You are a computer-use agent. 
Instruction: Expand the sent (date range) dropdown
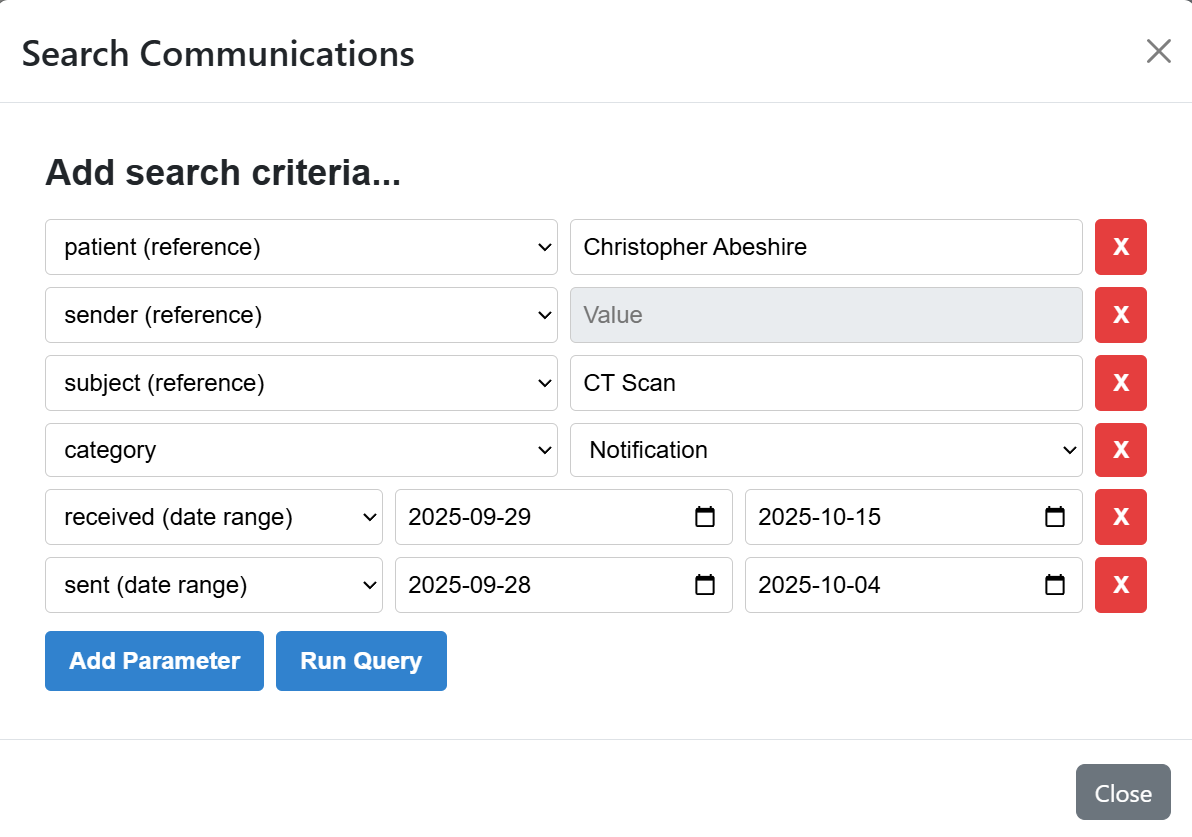213,585
